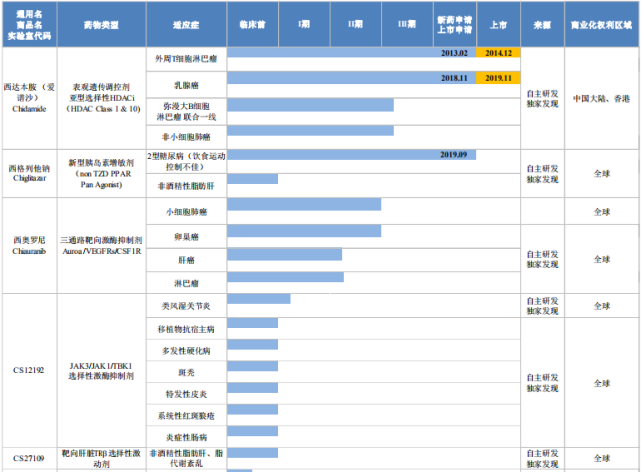
Task: Select the 2型糖尿病 indication cell
Action: click(x=186, y=161)
